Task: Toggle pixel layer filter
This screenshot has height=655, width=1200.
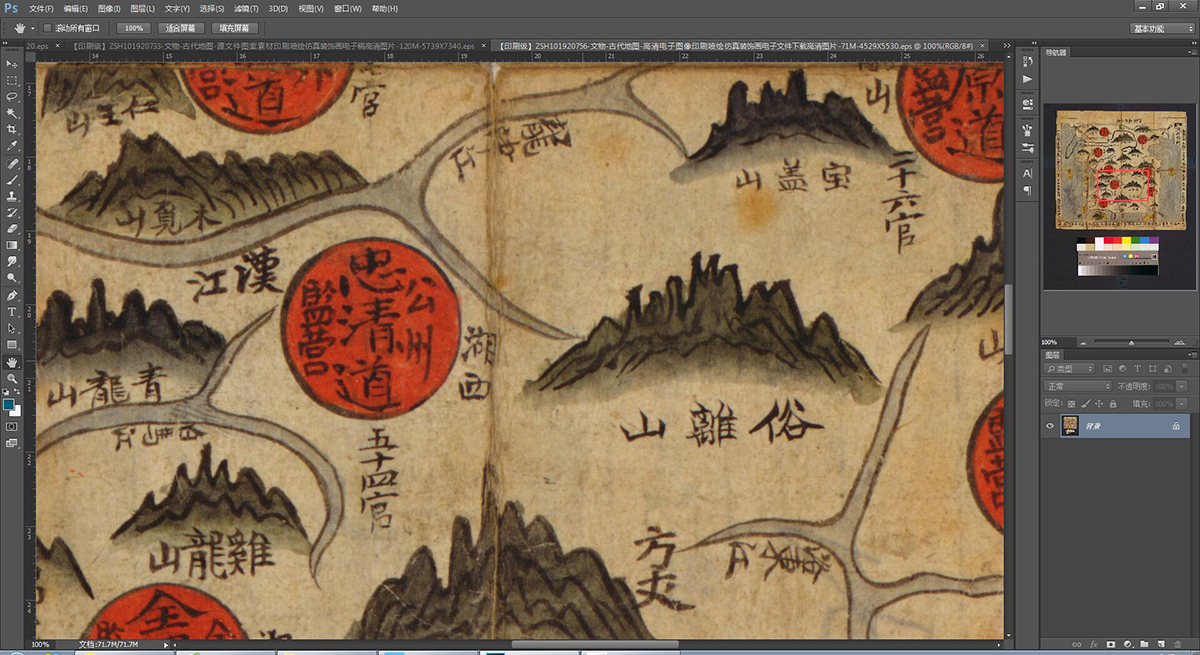Action: coord(1106,369)
